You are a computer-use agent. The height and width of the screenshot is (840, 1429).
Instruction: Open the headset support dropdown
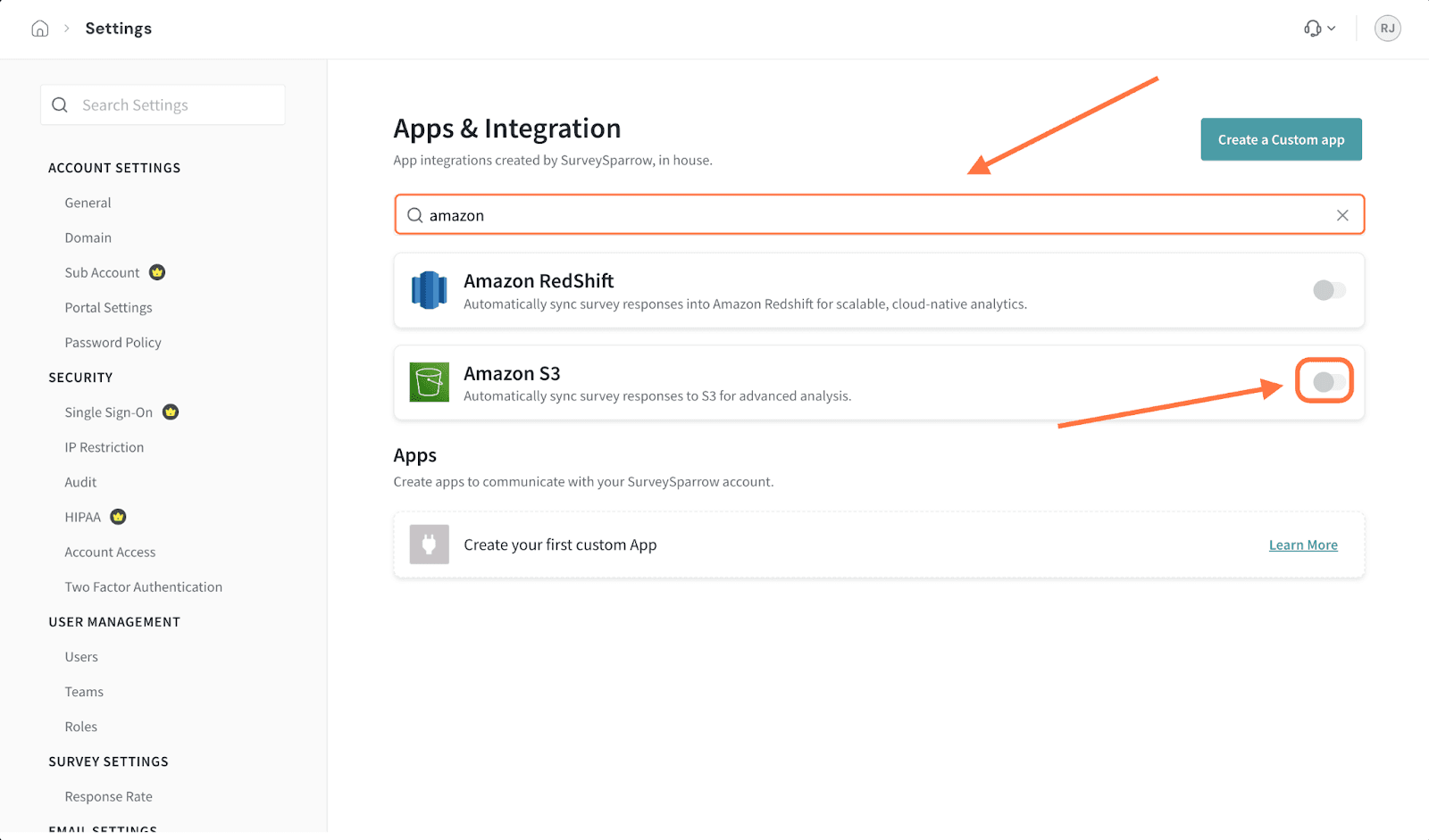pos(1318,29)
